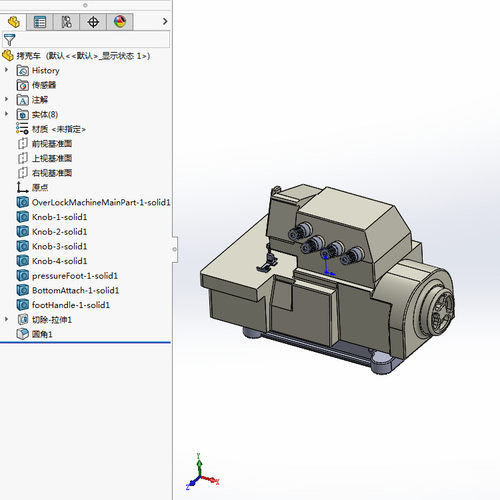Click the History folder icon
500x500 pixels.
(23, 70)
